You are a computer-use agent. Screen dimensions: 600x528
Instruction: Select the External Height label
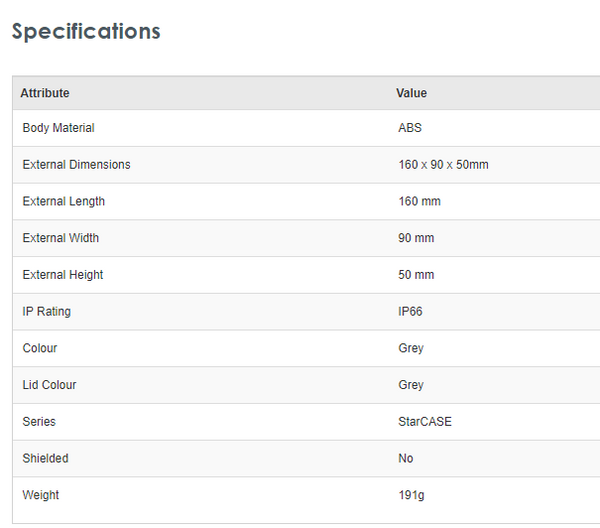62,275
